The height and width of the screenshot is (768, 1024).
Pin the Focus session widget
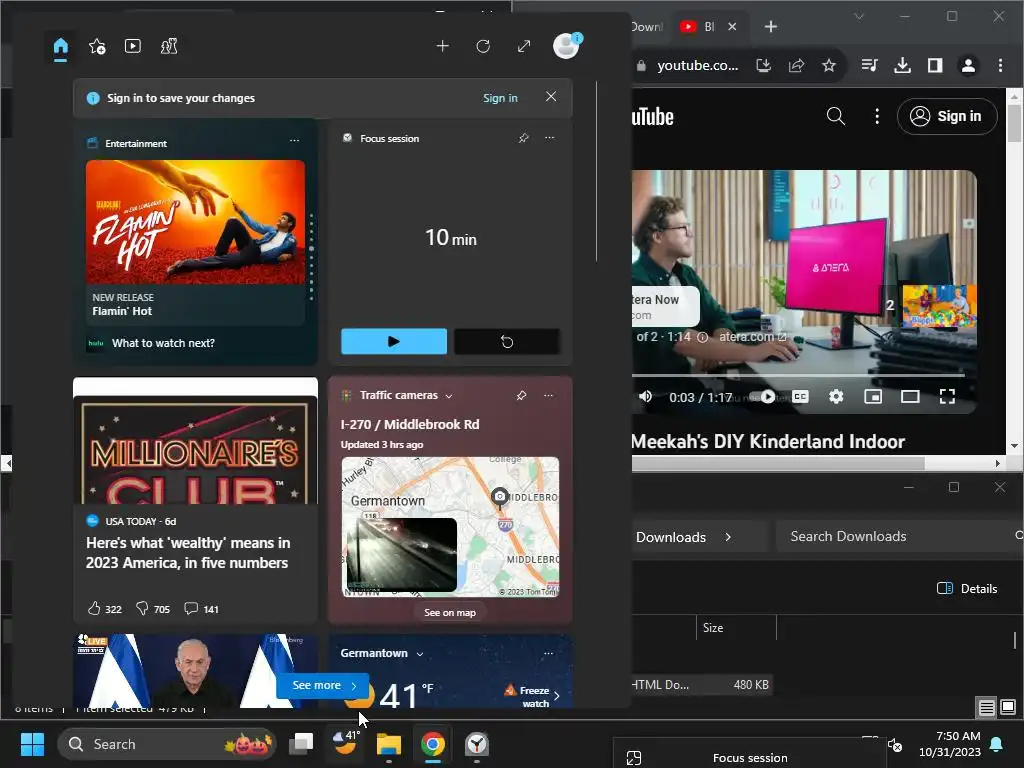(523, 138)
